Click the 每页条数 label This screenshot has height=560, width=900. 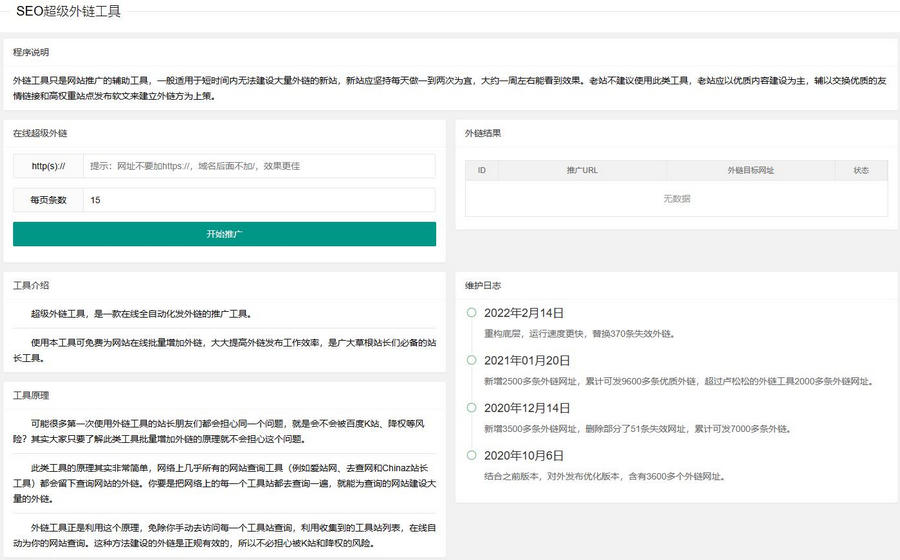[x=48, y=200]
